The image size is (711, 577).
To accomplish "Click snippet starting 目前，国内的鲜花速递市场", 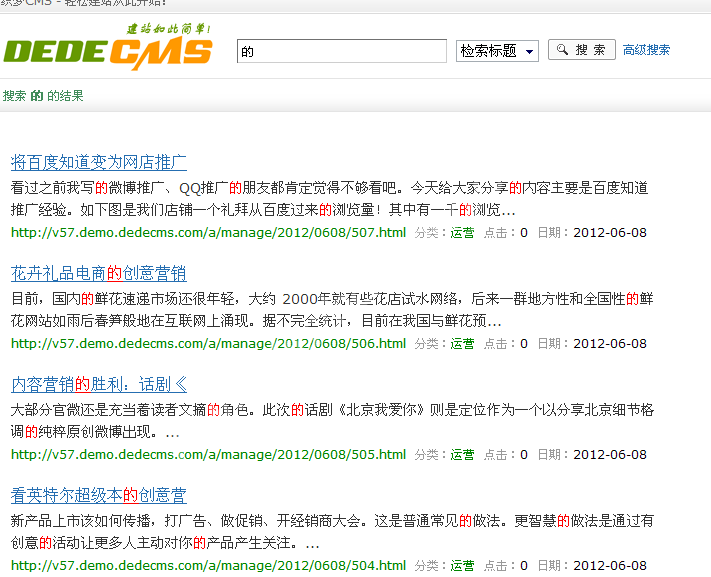I will coord(332,310).
